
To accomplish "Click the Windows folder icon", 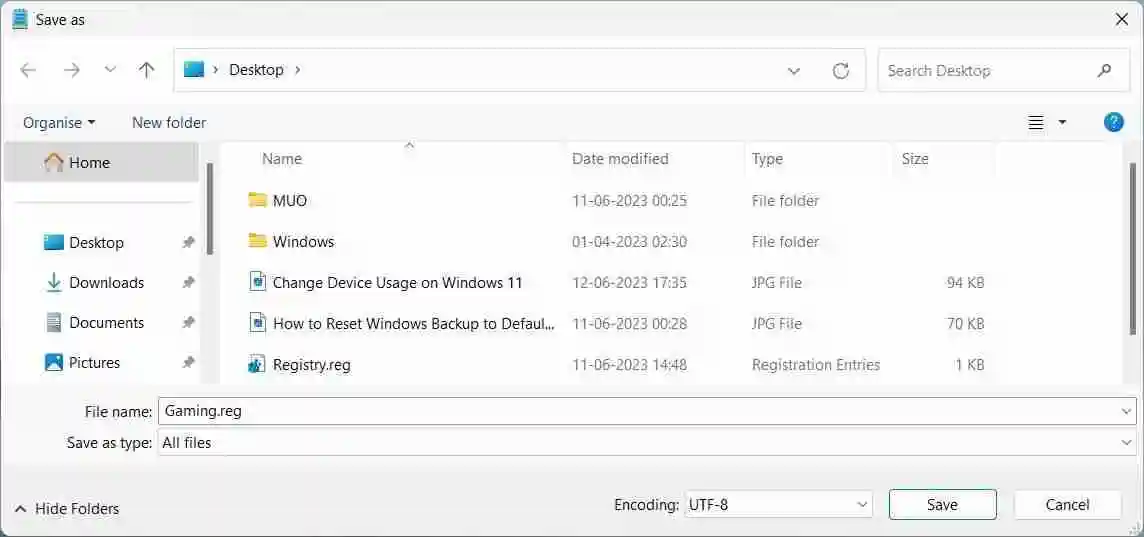I will (x=257, y=241).
